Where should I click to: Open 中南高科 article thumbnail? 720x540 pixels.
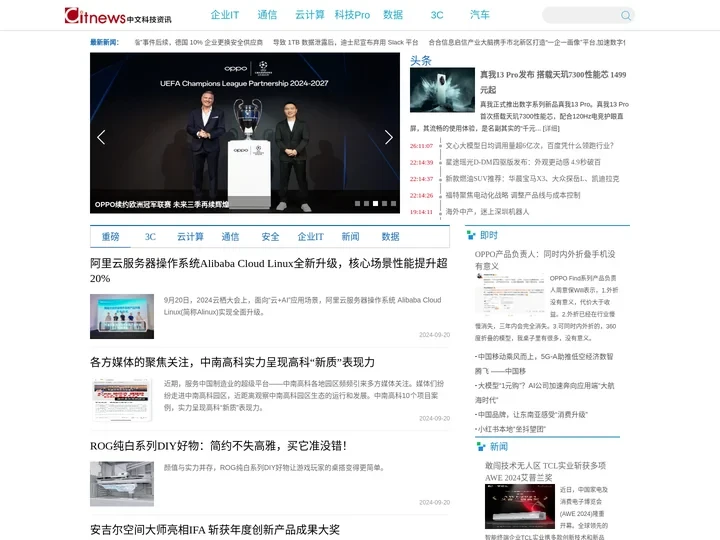pyautogui.click(x=122, y=399)
